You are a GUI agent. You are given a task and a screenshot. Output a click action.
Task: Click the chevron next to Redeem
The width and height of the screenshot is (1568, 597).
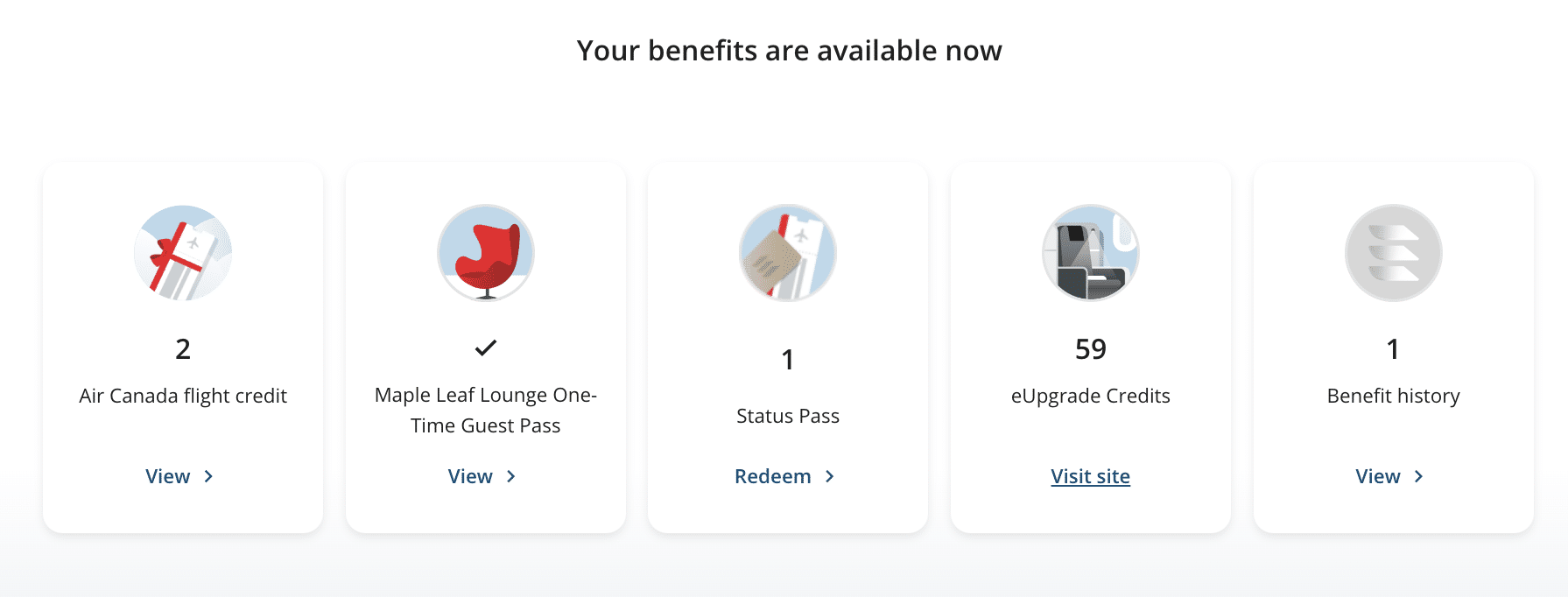click(830, 476)
